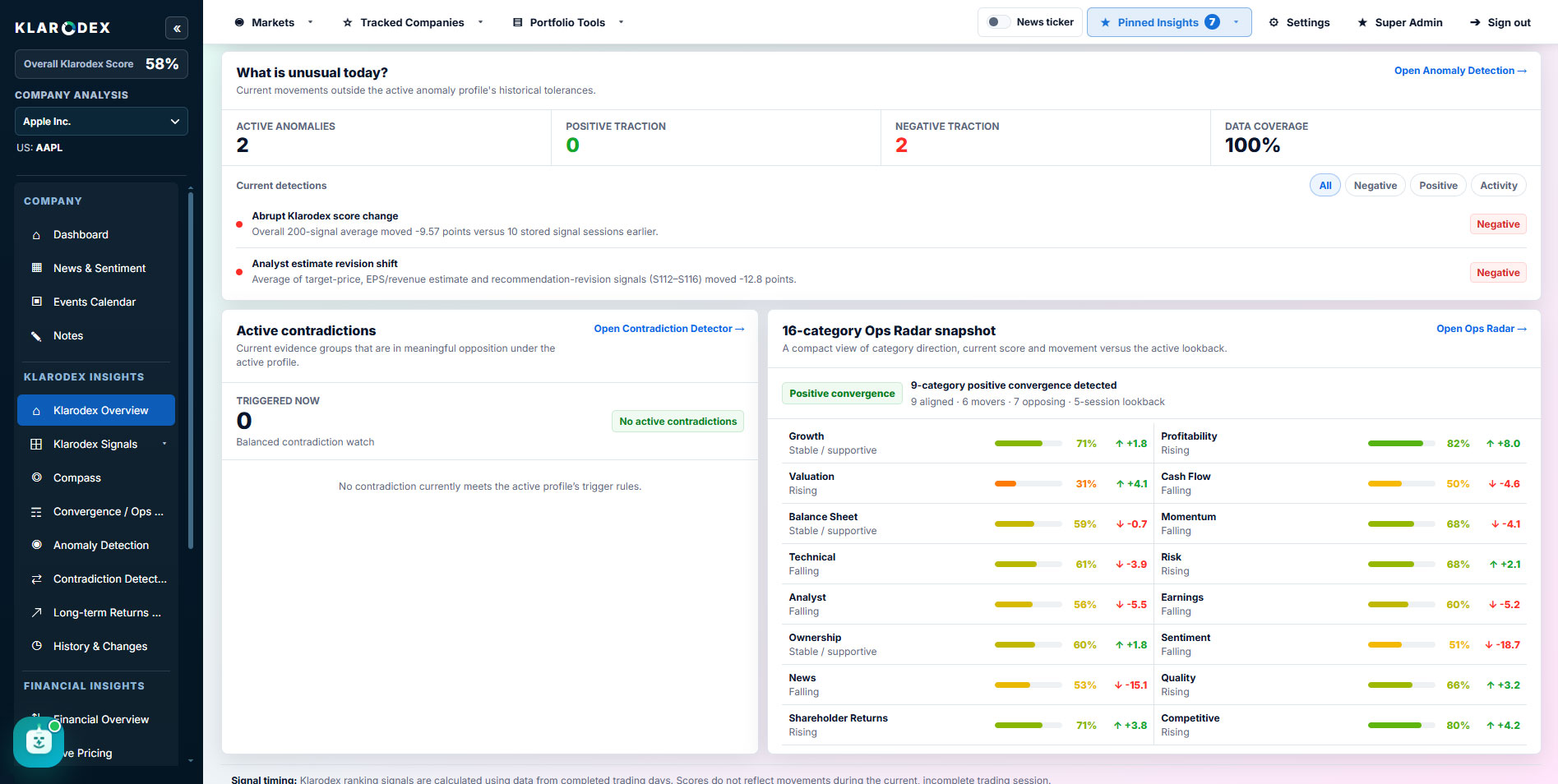Image resolution: width=1558 pixels, height=784 pixels.
Task: Open the Abrupt Klarodex score change detection
Action: click(881, 224)
